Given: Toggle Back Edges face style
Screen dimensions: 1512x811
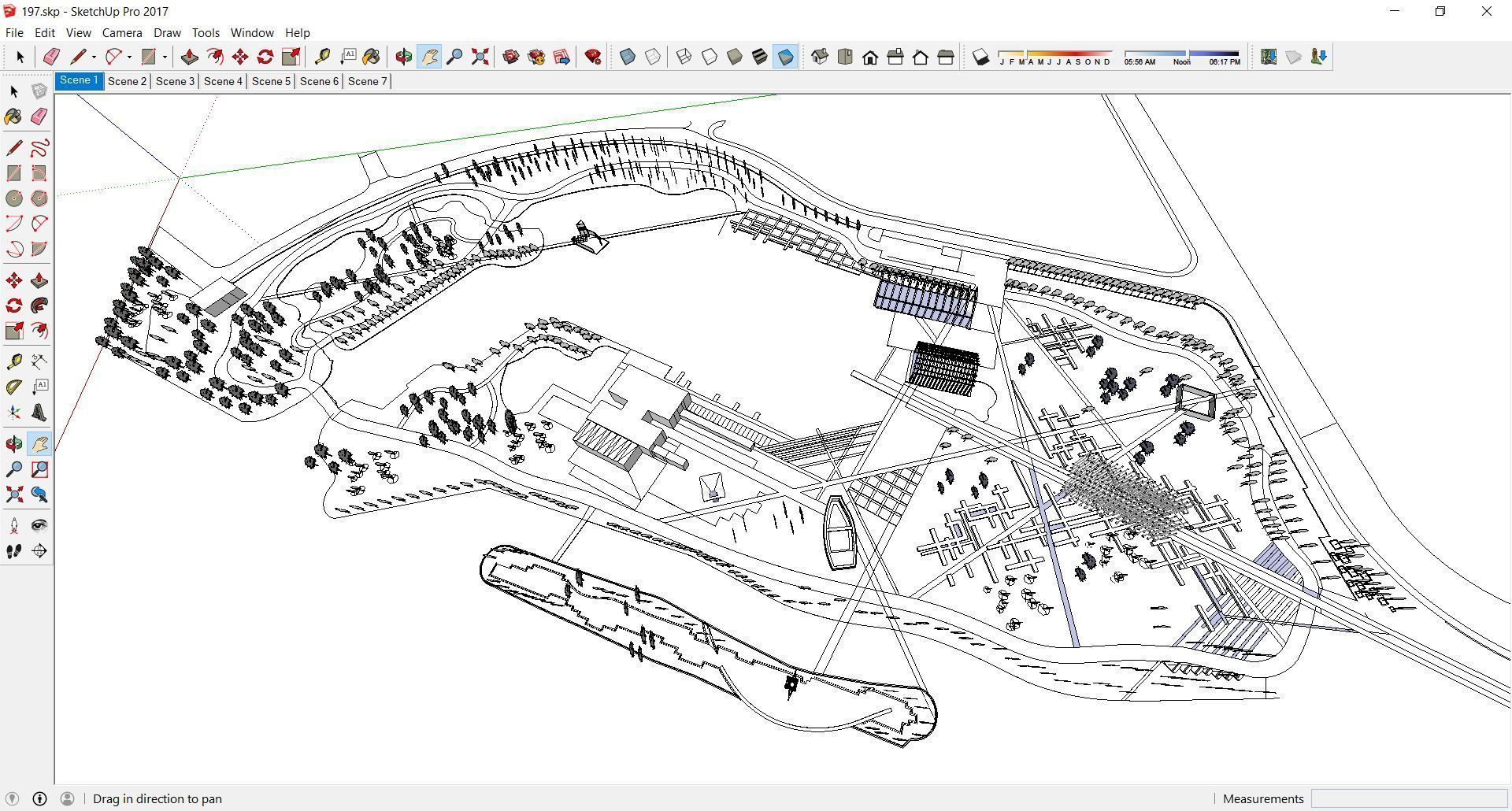Looking at the screenshot, I should [653, 57].
